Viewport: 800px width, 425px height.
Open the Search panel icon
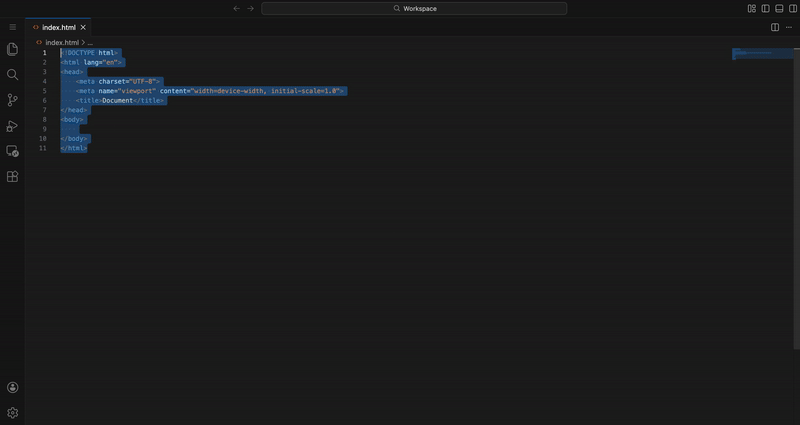(12, 74)
